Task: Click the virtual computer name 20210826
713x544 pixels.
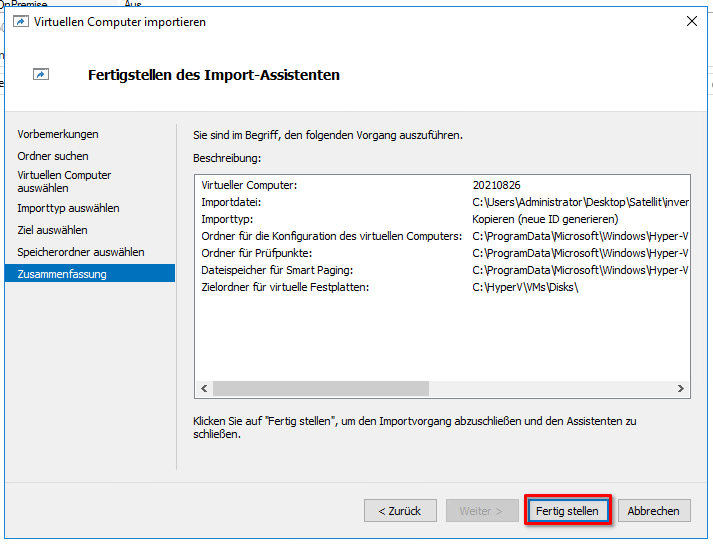Action: click(x=496, y=185)
